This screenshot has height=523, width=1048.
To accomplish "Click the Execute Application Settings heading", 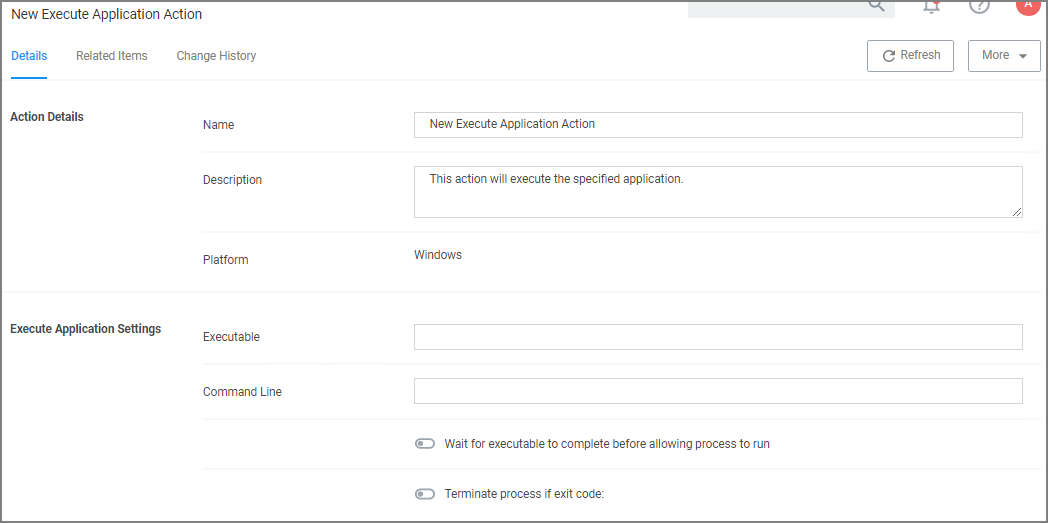I will (86, 329).
